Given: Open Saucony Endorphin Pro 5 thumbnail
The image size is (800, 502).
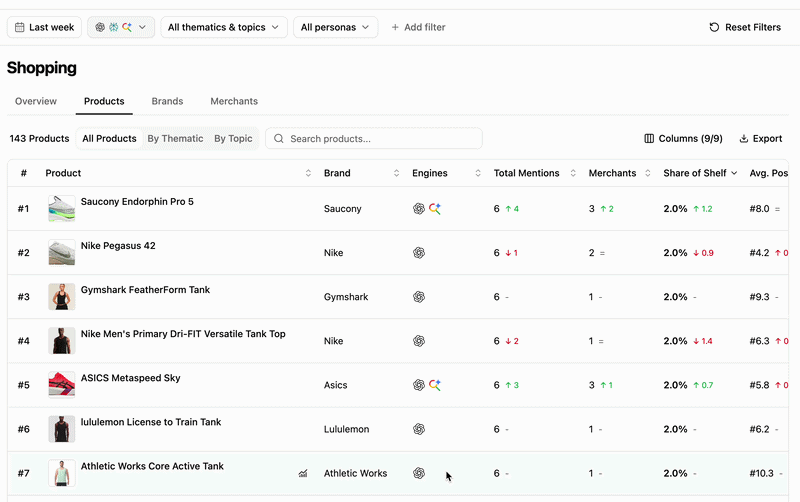Looking at the screenshot, I should 62,208.
